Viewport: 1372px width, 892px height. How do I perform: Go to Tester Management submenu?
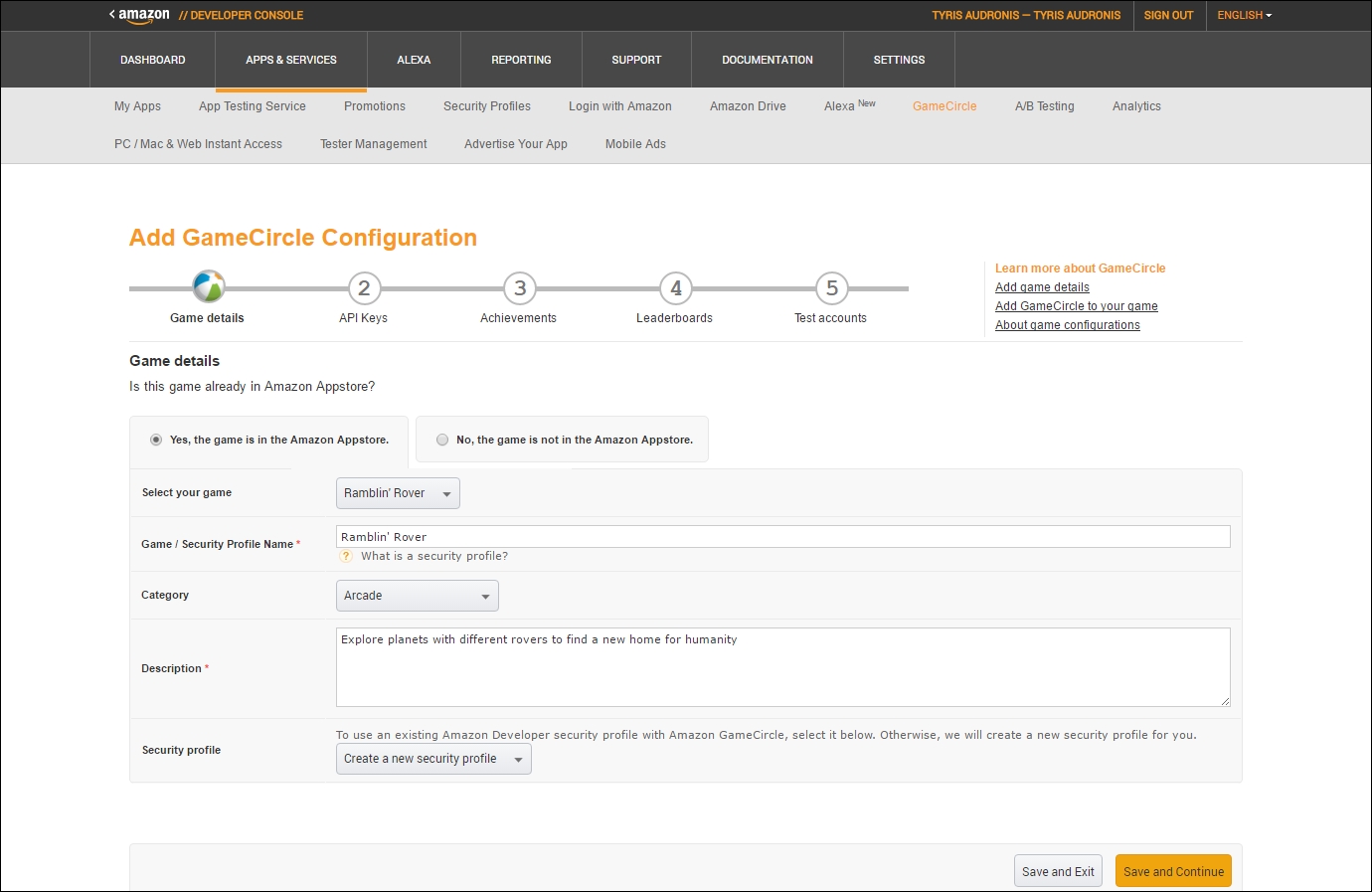pos(374,144)
